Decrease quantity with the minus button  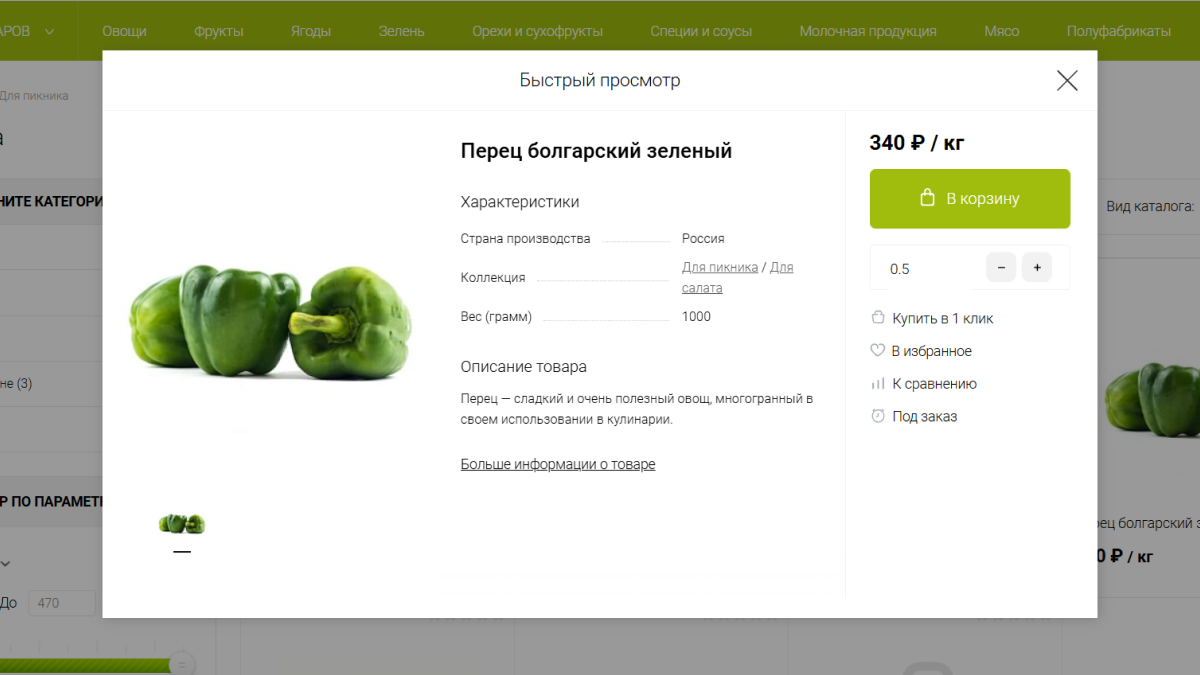(1001, 268)
